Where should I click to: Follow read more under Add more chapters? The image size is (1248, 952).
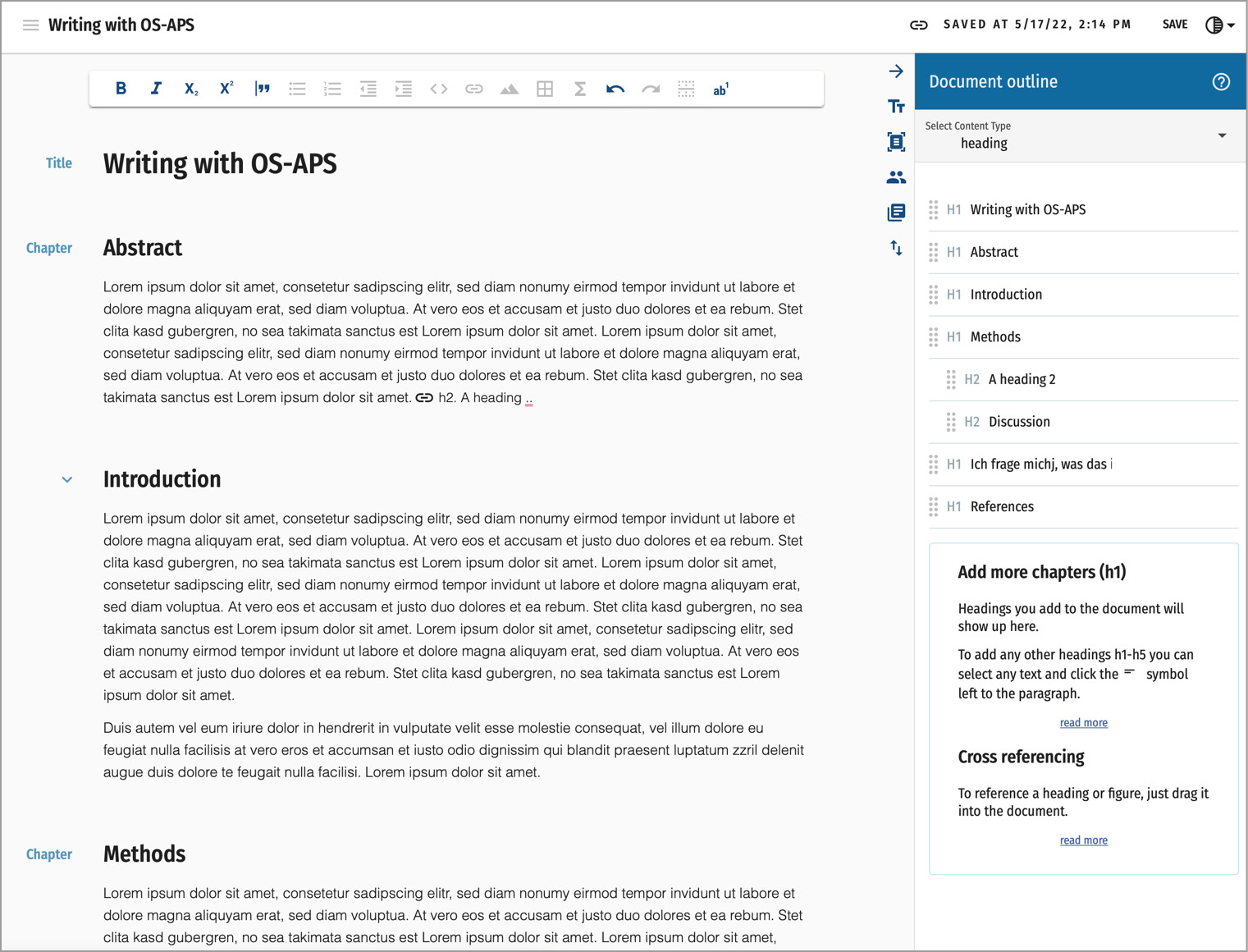tap(1083, 723)
